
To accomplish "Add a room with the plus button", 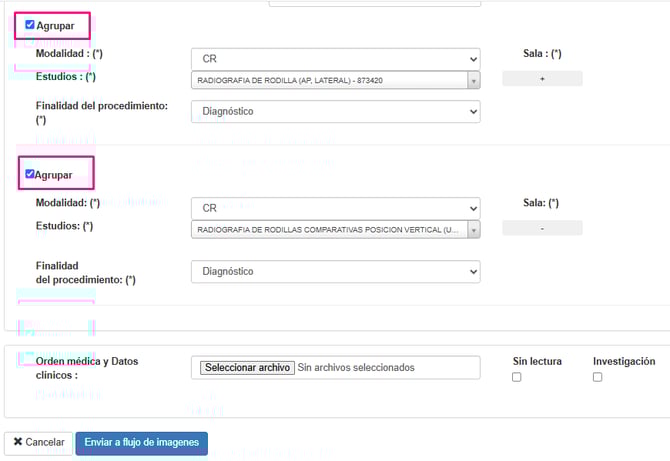I will coord(542,79).
